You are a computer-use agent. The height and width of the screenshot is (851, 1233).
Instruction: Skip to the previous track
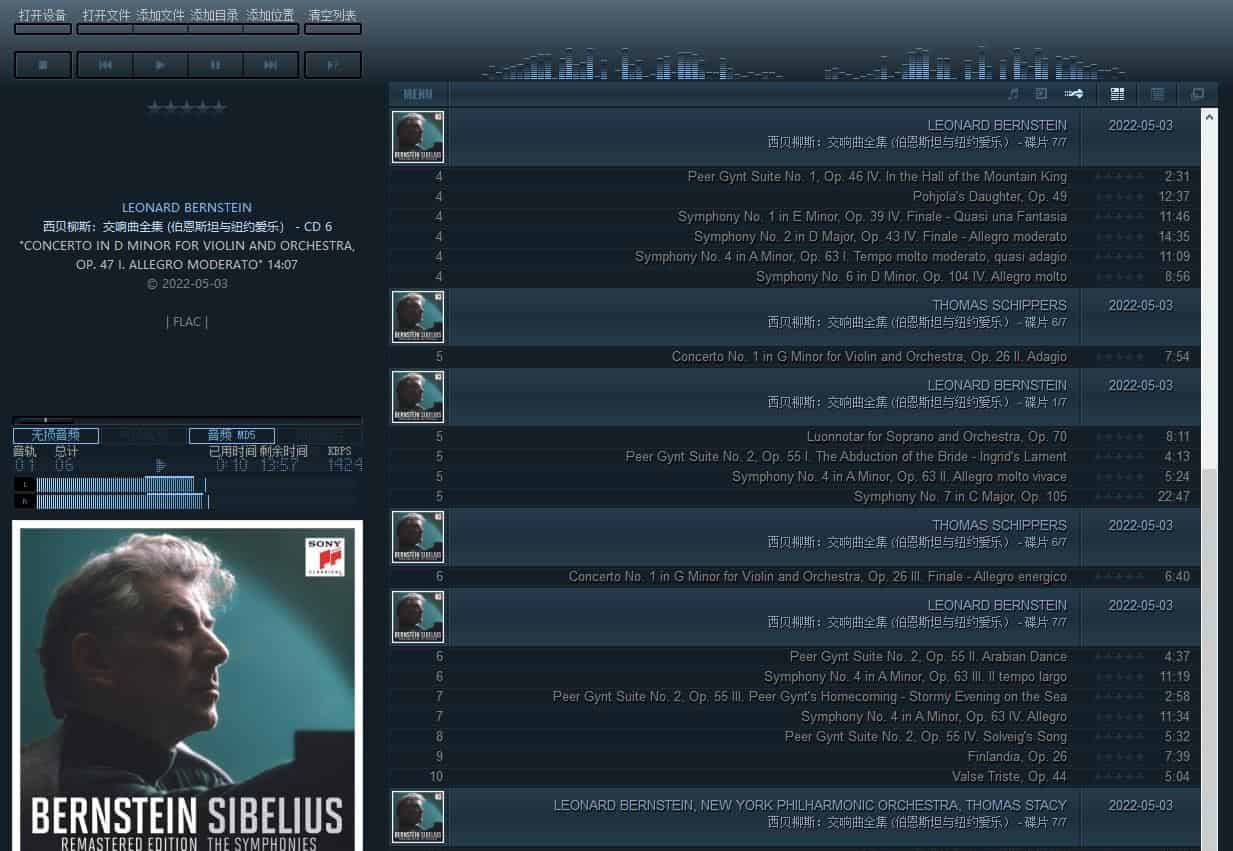click(105, 65)
